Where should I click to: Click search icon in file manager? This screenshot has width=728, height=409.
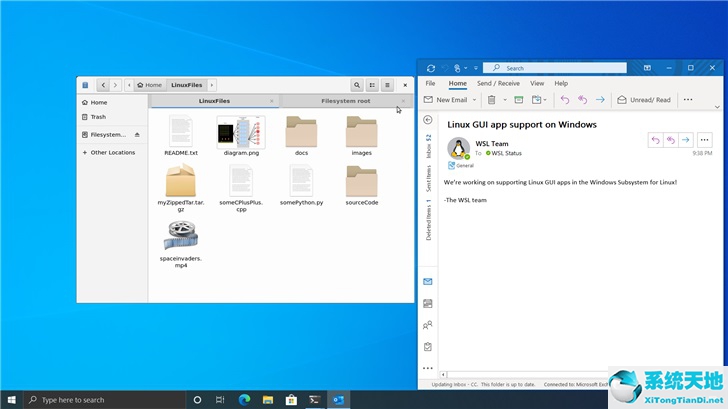click(357, 85)
